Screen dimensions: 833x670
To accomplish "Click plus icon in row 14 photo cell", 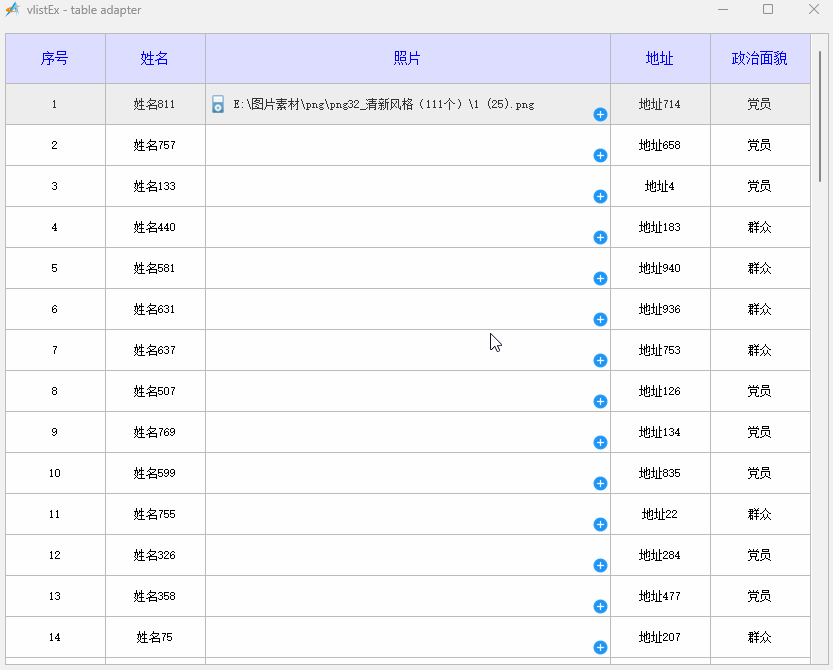I will point(600,647).
